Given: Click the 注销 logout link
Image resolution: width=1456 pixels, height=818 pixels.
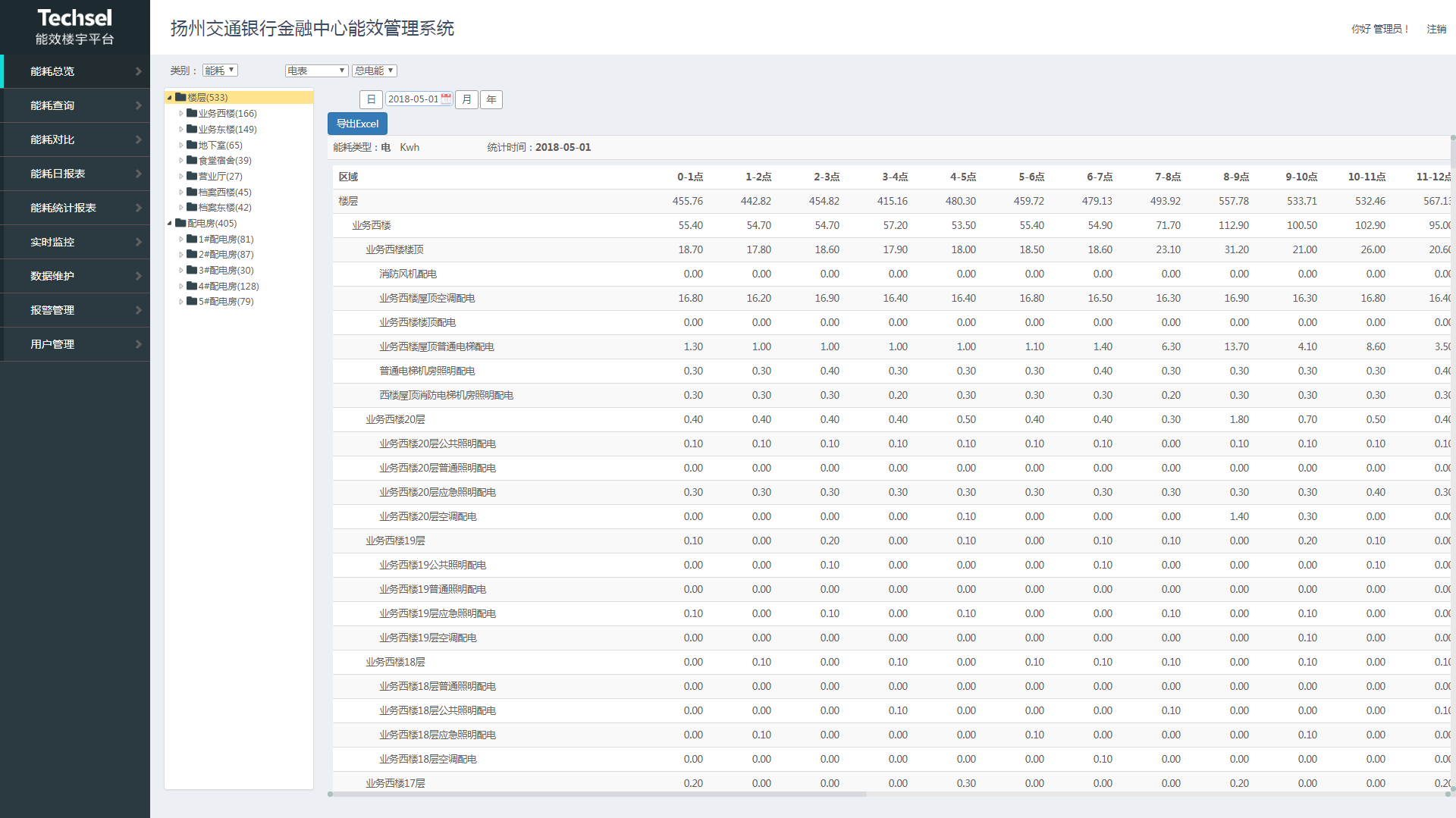Looking at the screenshot, I should pos(1436,29).
